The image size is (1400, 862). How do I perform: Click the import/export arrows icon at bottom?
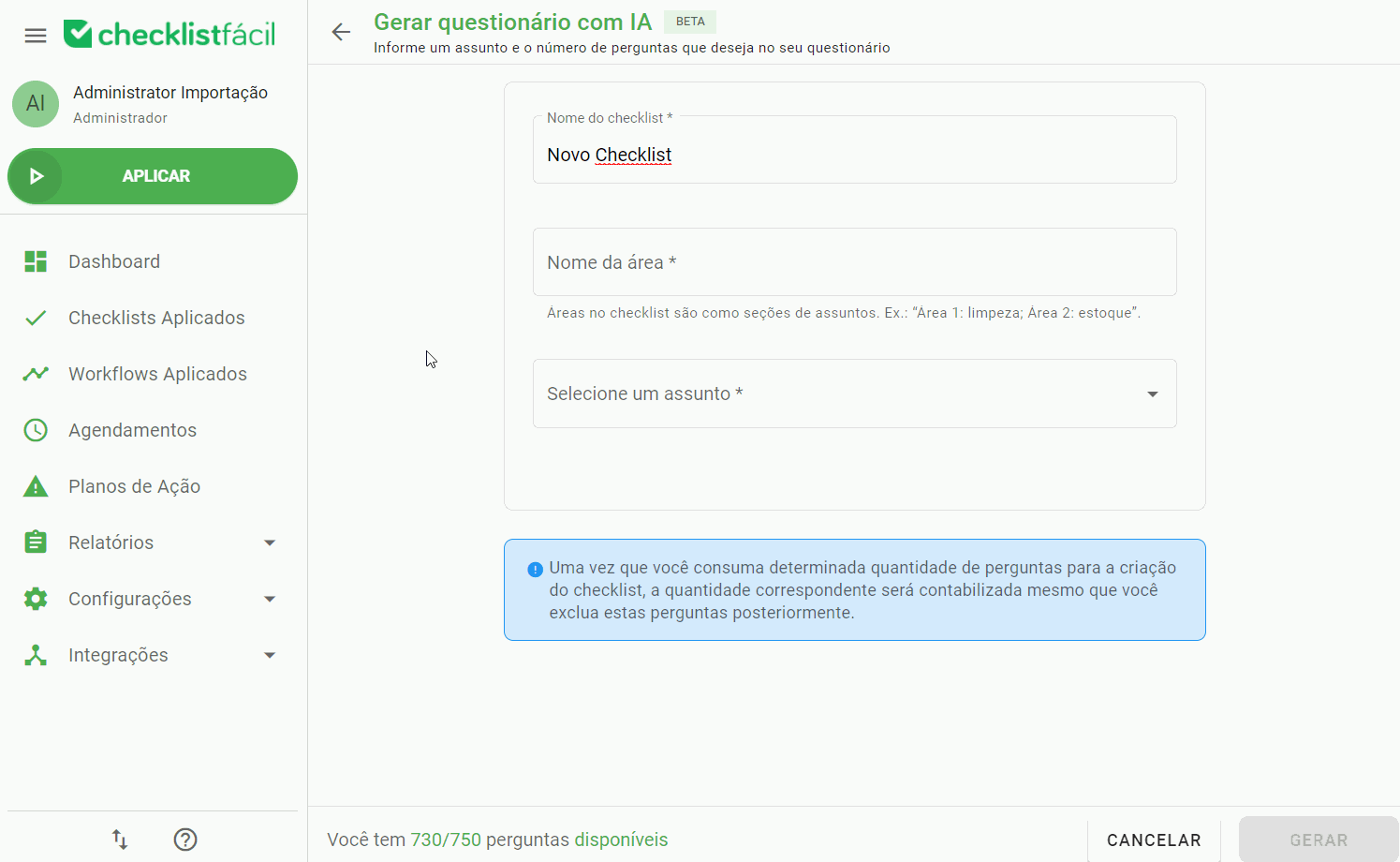[119, 839]
